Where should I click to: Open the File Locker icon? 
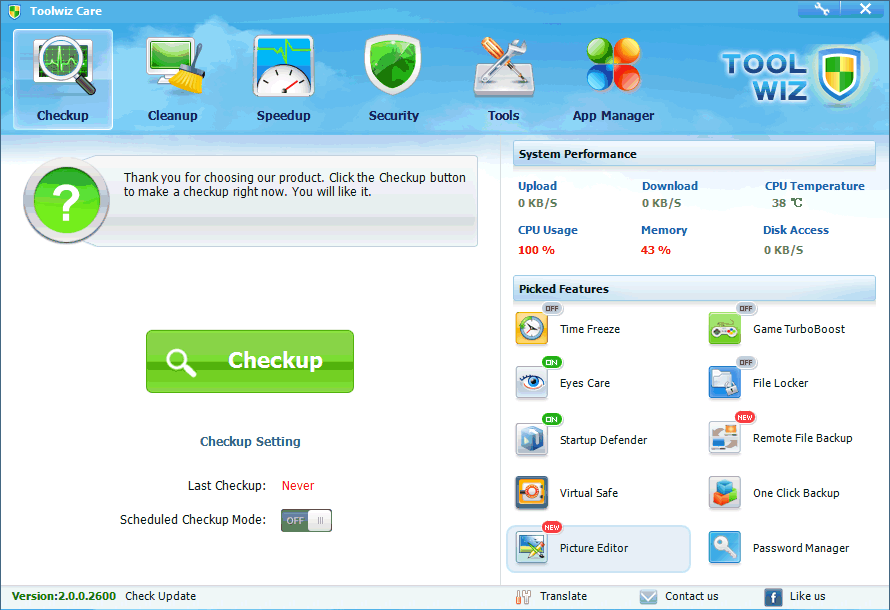click(725, 383)
